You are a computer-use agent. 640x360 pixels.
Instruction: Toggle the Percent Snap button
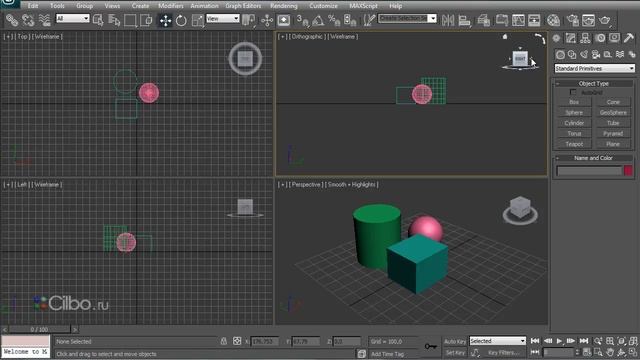[334, 20]
